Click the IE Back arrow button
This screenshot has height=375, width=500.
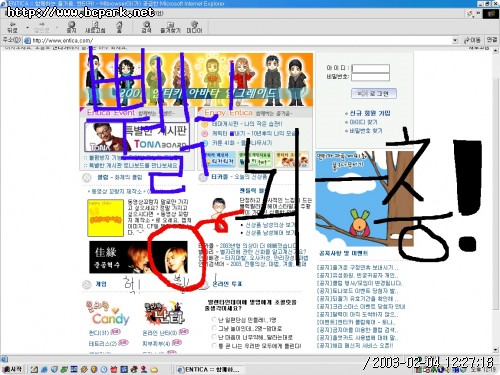click(x=13, y=27)
